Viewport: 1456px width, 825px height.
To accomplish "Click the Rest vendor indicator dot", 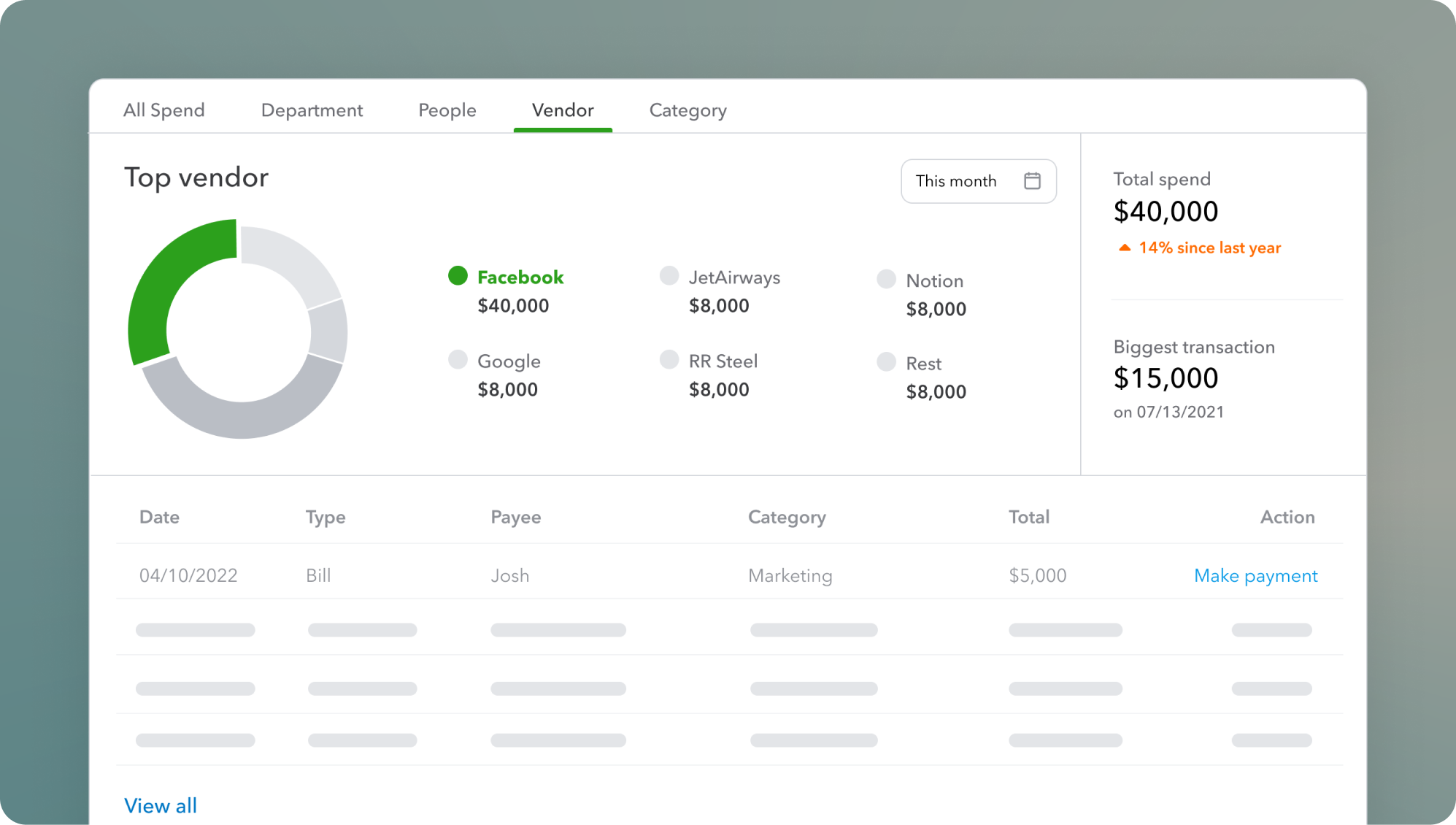I will pos(886,361).
